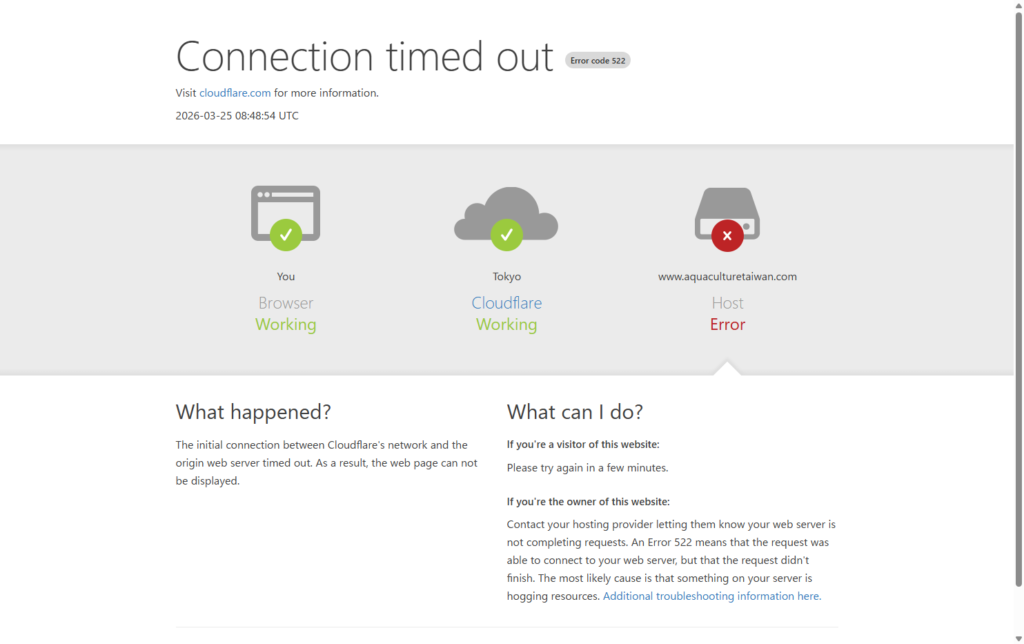Click the red X error badge on the host
Image resolution: width=1024 pixels, height=644 pixels.
pos(727,235)
